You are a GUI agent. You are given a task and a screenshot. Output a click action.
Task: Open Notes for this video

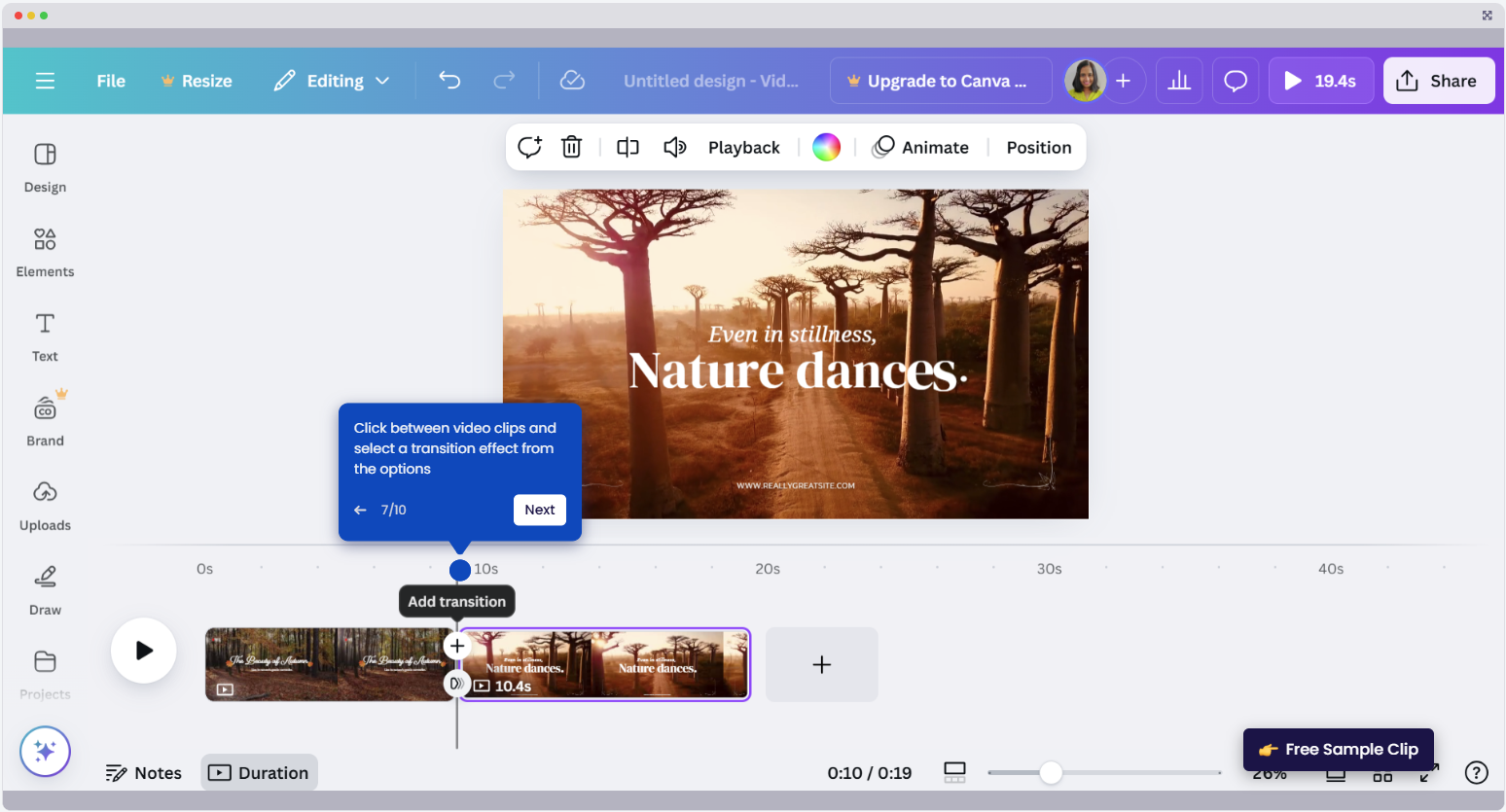click(x=143, y=772)
